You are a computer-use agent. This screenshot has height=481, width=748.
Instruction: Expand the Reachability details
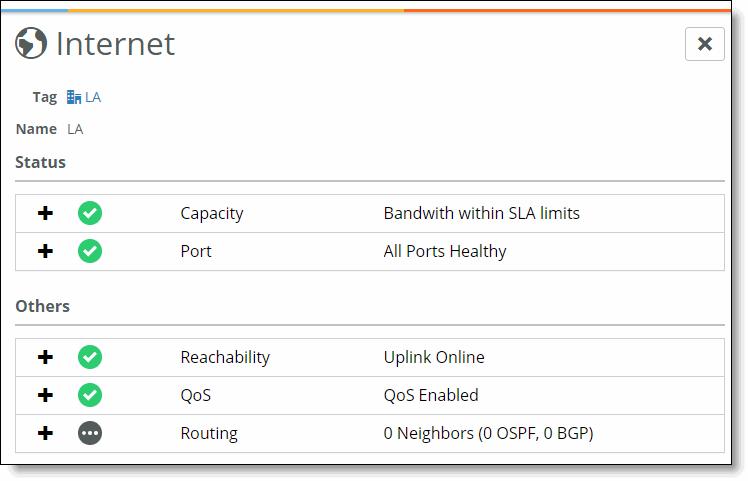[45, 357]
